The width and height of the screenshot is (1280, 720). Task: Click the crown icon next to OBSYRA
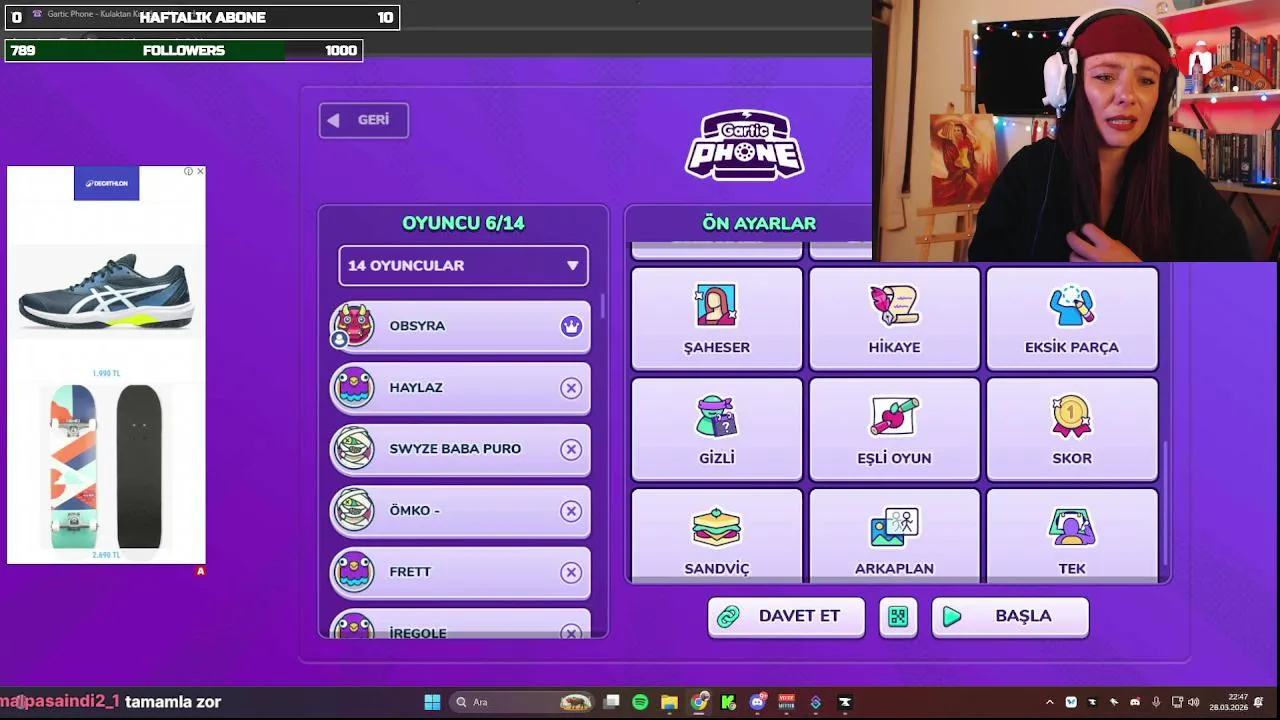[571, 326]
